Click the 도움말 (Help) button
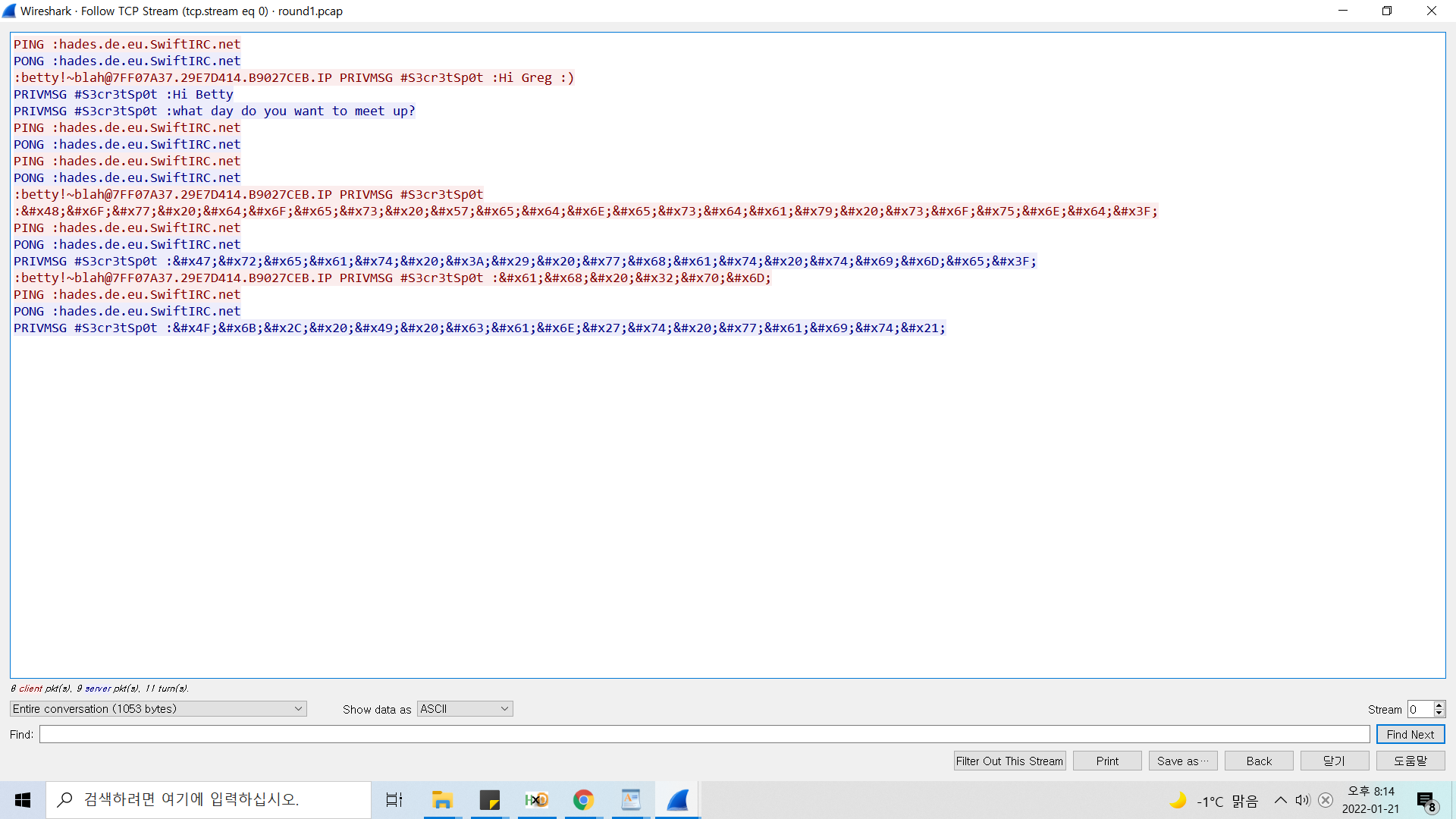Viewport: 1456px width, 819px height. coord(1410,761)
